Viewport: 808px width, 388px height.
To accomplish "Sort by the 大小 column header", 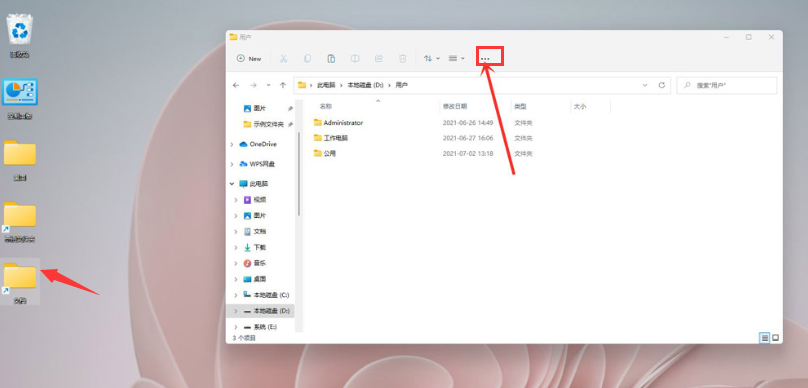I will point(580,107).
